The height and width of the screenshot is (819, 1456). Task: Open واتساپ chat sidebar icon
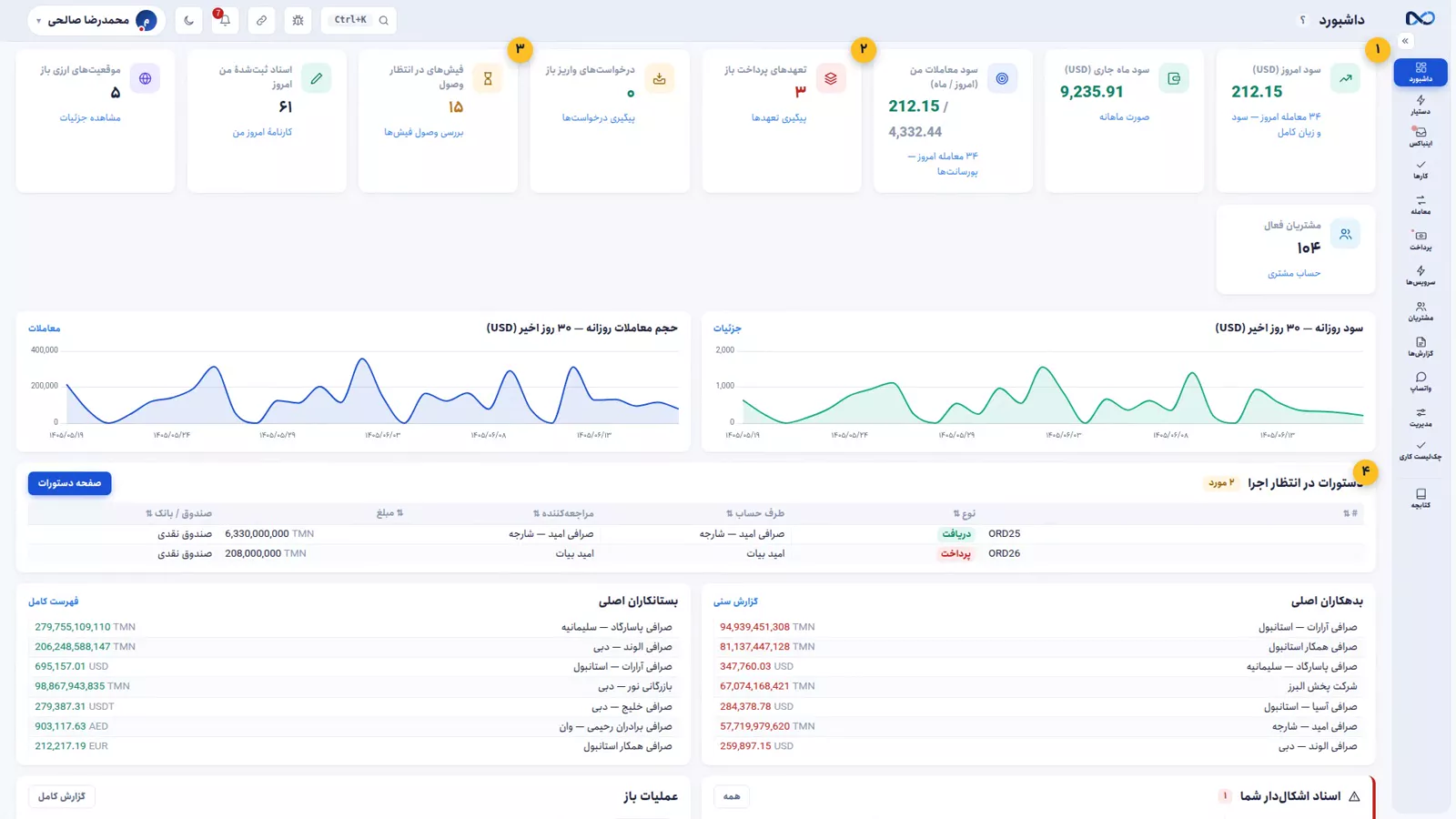(x=1421, y=382)
